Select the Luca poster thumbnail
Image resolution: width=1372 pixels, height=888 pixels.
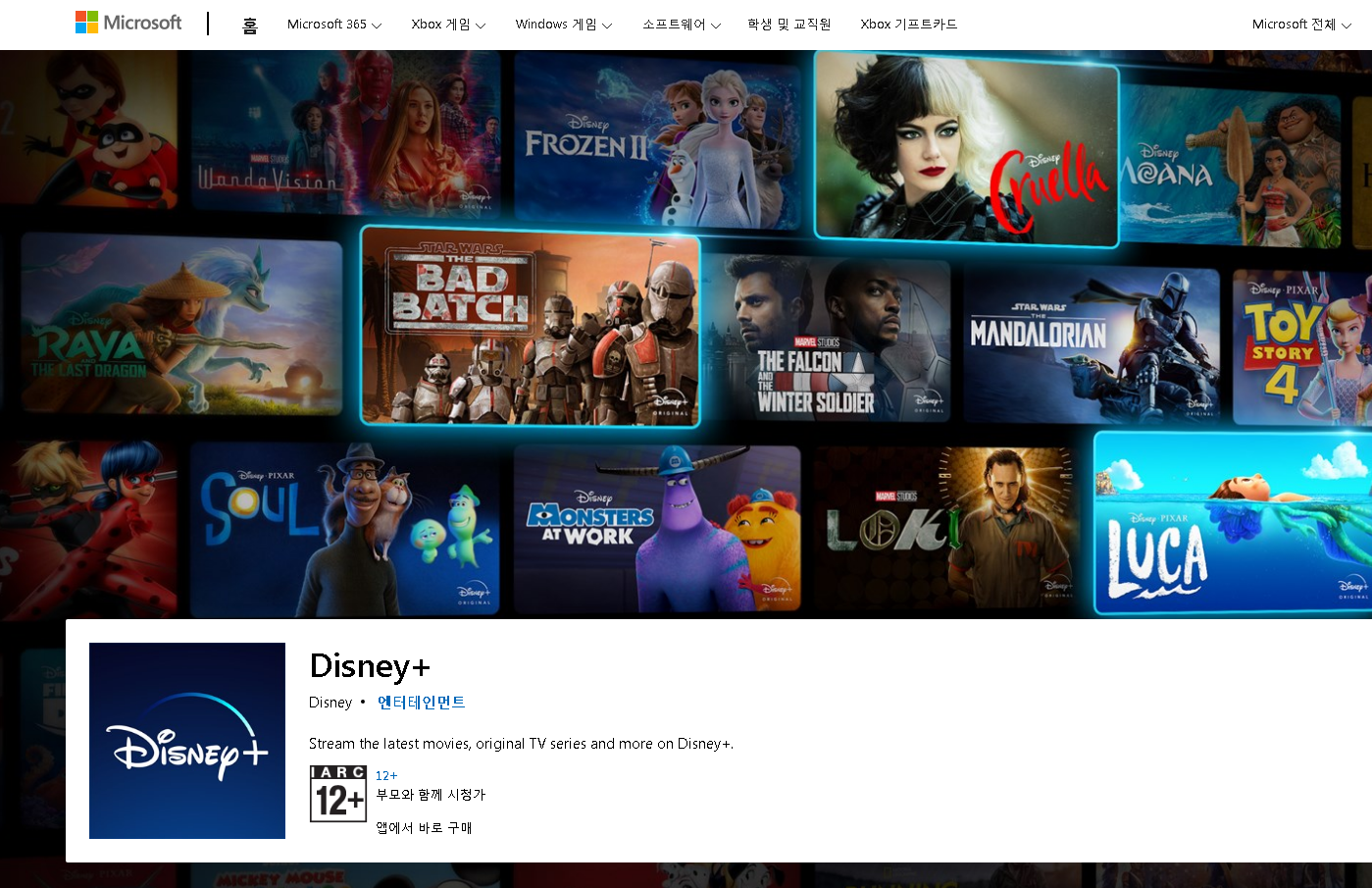(x=1233, y=523)
